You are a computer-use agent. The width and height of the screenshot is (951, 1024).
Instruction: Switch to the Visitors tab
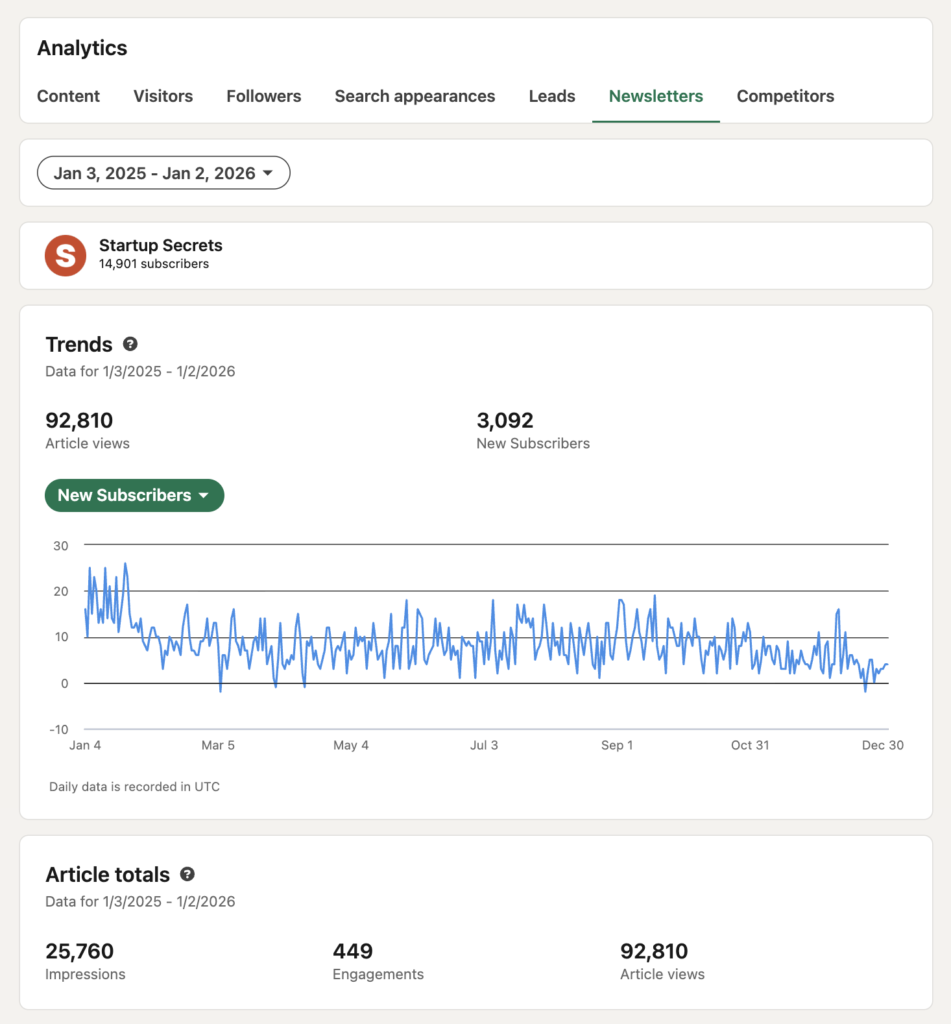pos(162,96)
